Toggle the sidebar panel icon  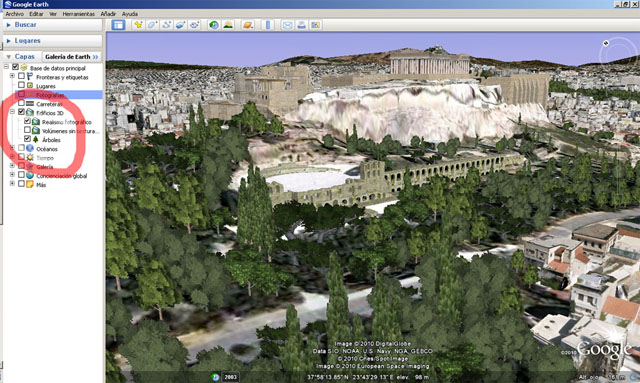click(x=118, y=25)
